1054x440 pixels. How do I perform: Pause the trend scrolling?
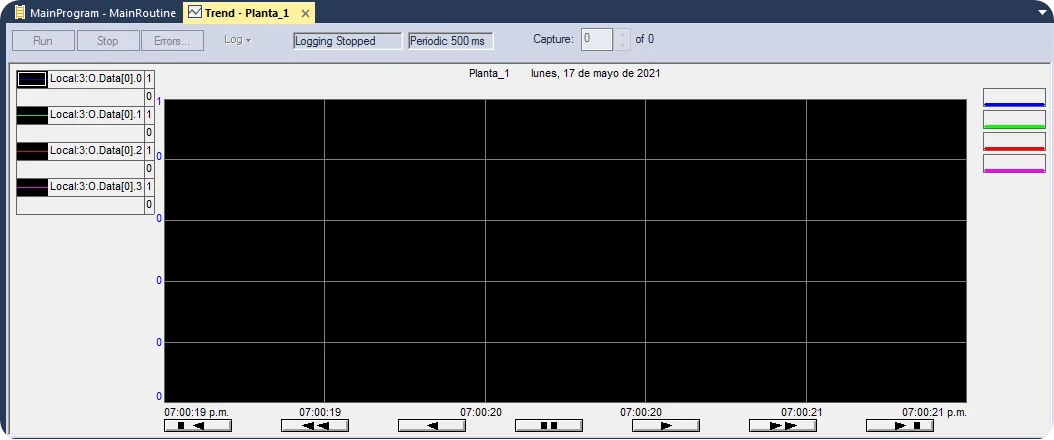point(549,425)
